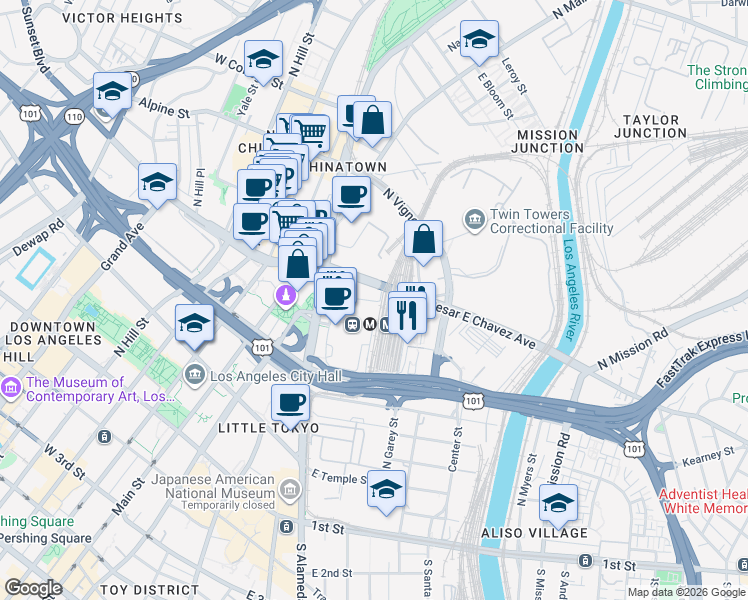Click coffee marker beside the Metro station icons
The height and width of the screenshot is (600, 748).
tap(335, 298)
